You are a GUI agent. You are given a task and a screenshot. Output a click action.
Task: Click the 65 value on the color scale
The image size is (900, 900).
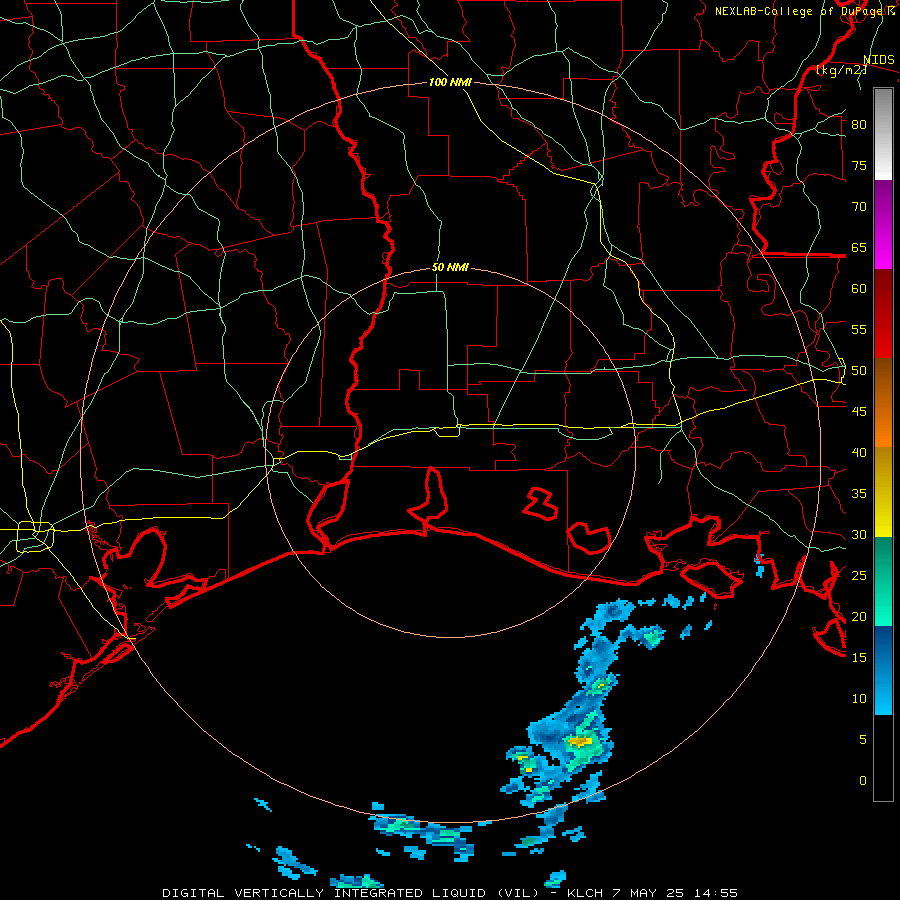coord(859,247)
